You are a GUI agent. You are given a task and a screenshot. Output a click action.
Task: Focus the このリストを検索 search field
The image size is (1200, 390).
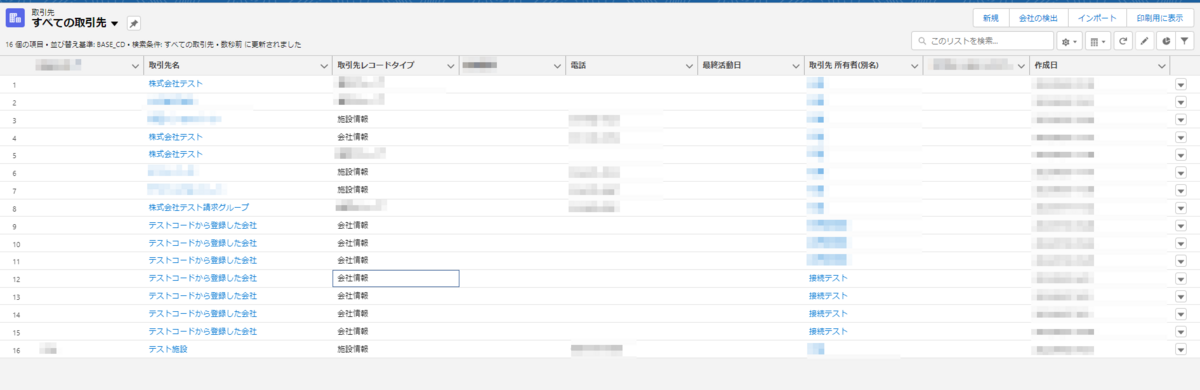[982, 41]
